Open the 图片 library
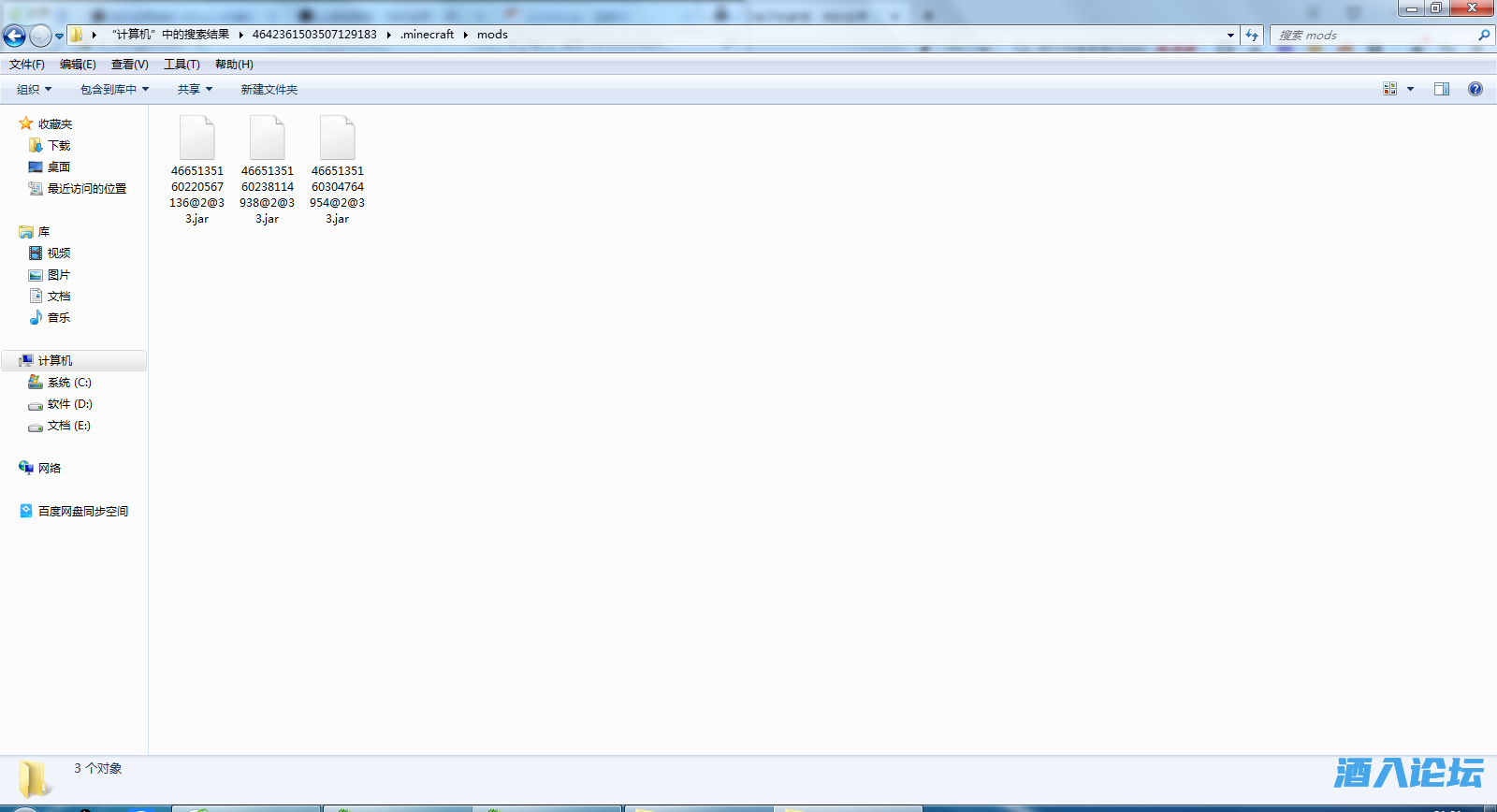Screen dimensions: 1497x812 click(x=59, y=275)
